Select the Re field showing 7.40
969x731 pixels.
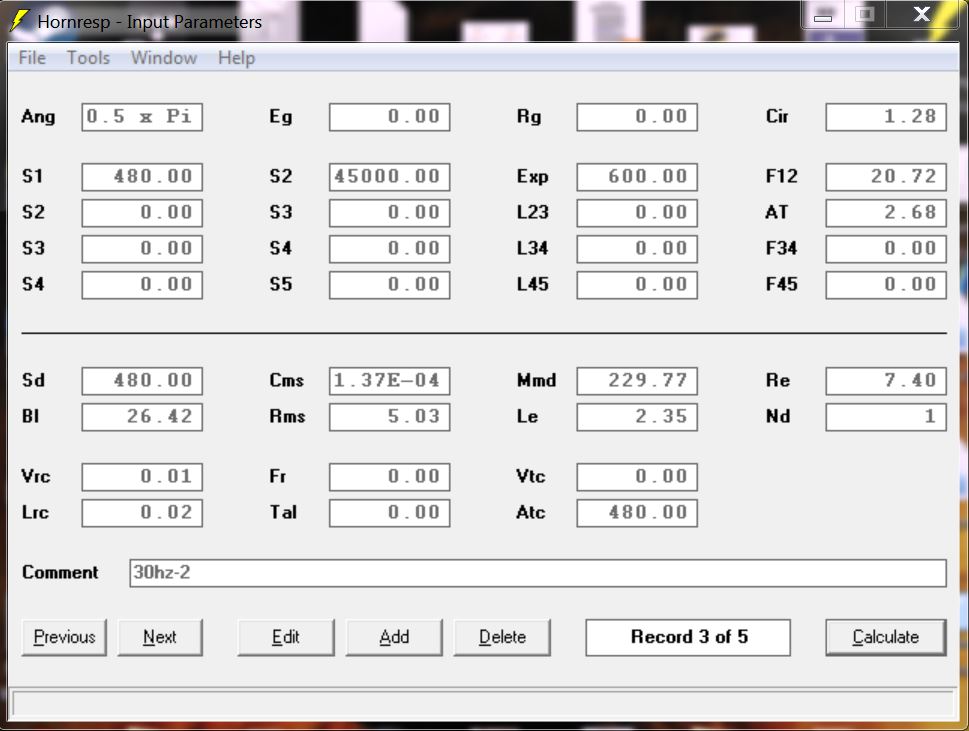(886, 381)
